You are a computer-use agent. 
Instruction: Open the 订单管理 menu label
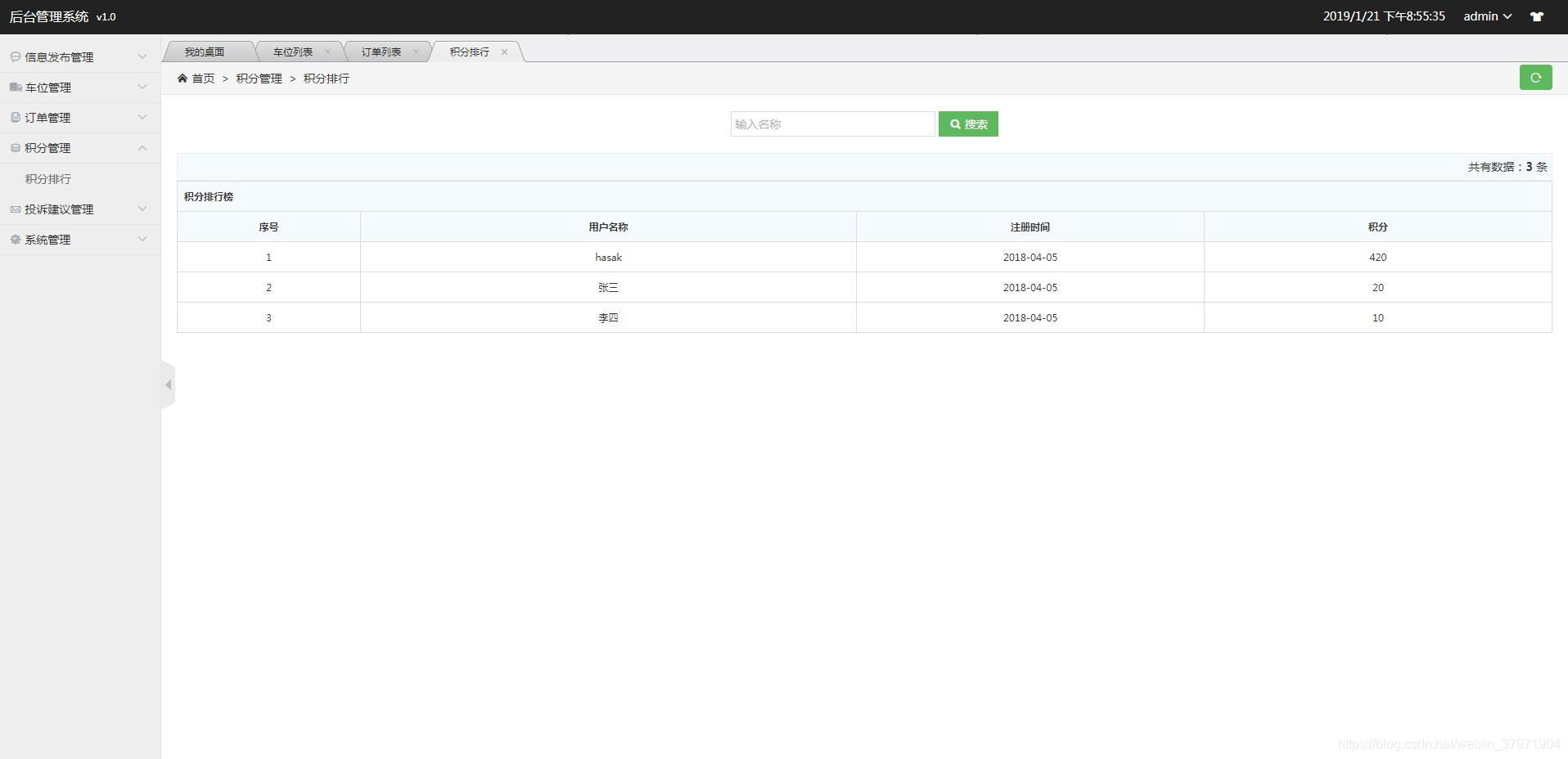pos(47,117)
